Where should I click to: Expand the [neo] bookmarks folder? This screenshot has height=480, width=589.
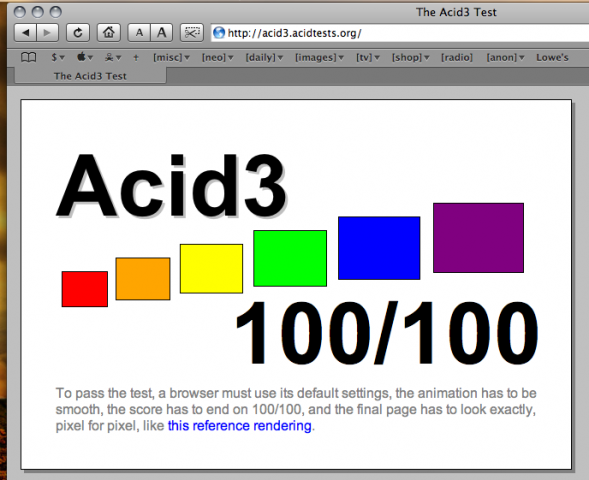tap(217, 57)
